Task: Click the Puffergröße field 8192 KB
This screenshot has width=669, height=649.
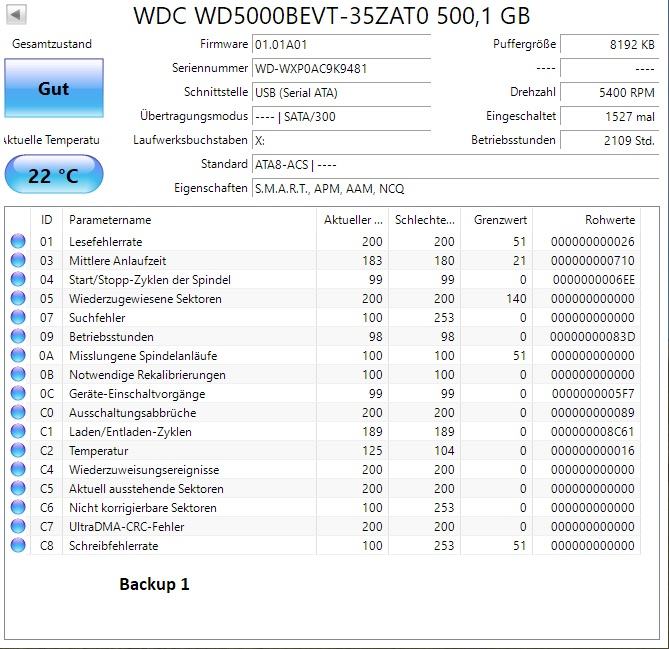Action: click(x=610, y=44)
